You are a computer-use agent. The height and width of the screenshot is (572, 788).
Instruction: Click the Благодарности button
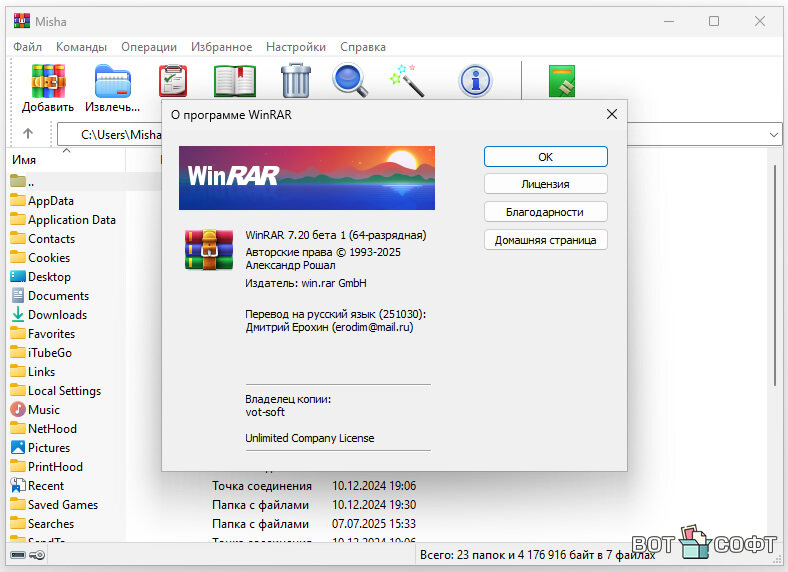point(545,212)
